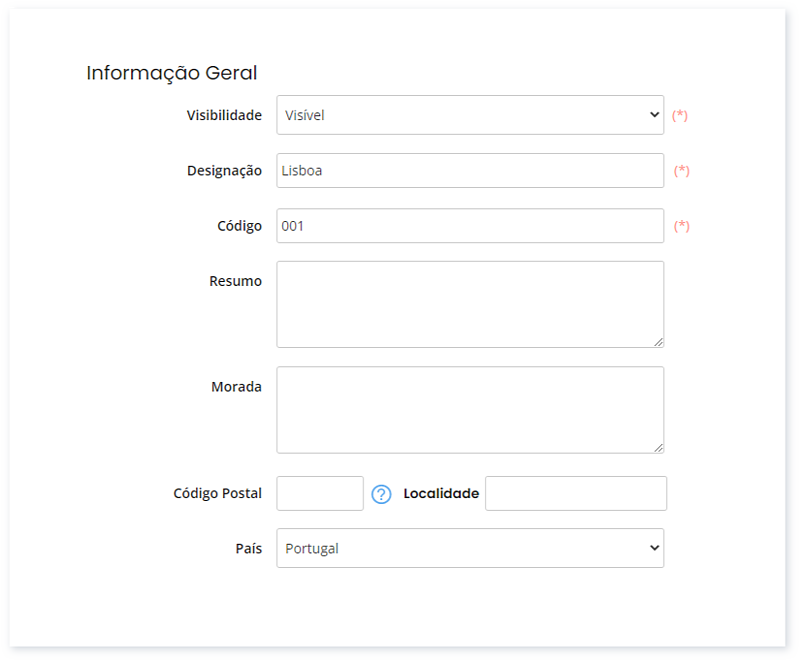This screenshot has width=800, height=661.
Task: Click the País label
Action: pos(248,548)
